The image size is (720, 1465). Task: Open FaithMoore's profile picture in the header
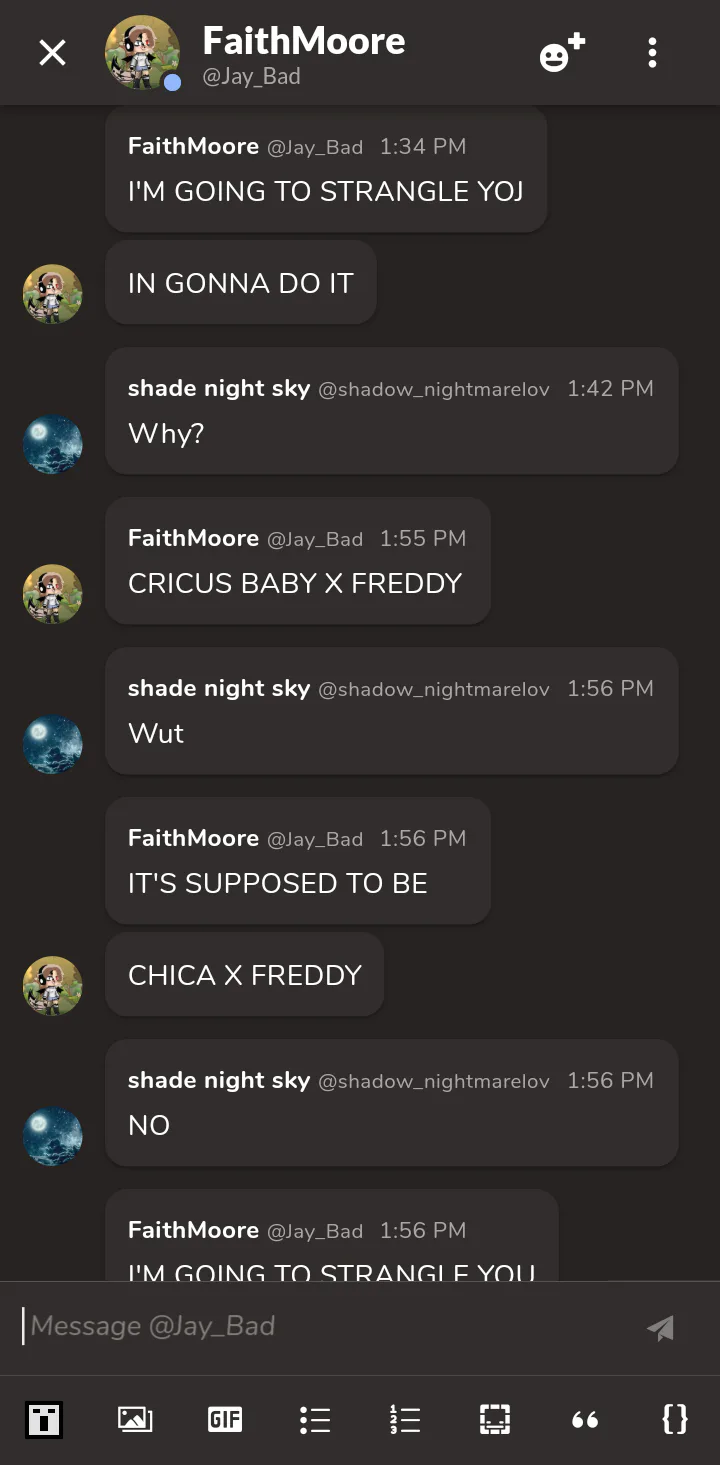click(142, 53)
